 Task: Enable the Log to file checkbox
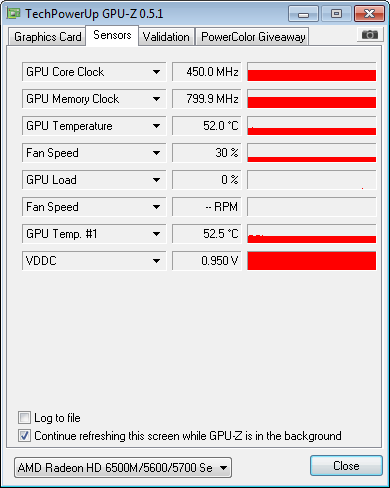24,418
